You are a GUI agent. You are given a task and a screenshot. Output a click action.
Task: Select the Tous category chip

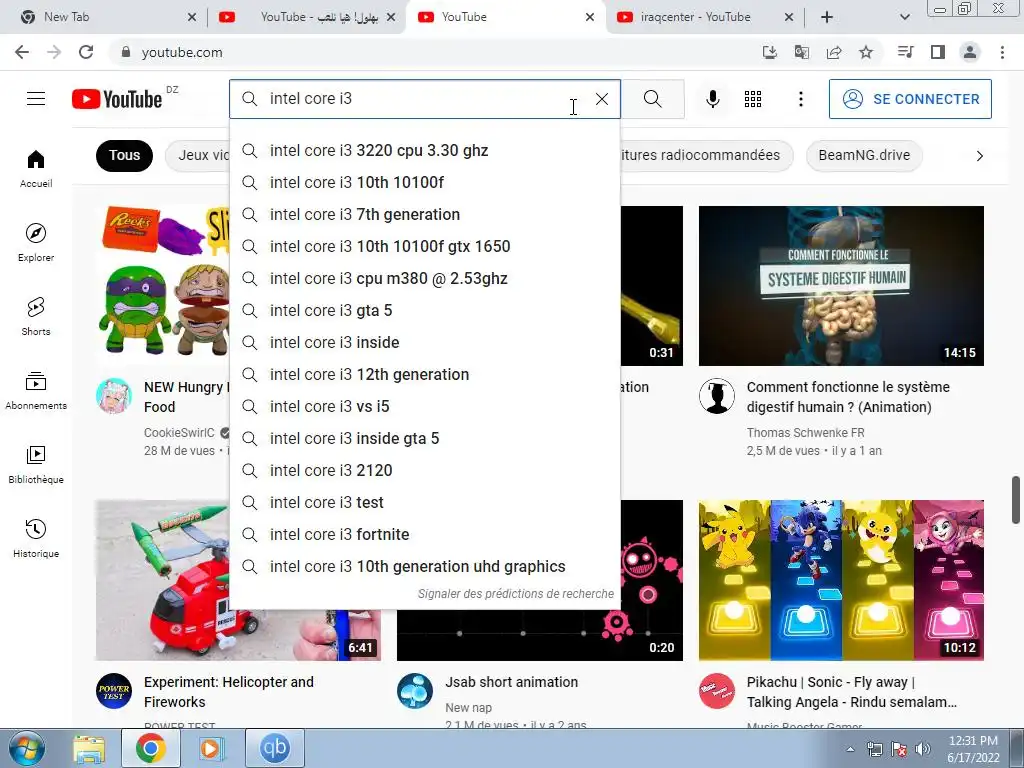pyautogui.click(x=124, y=155)
